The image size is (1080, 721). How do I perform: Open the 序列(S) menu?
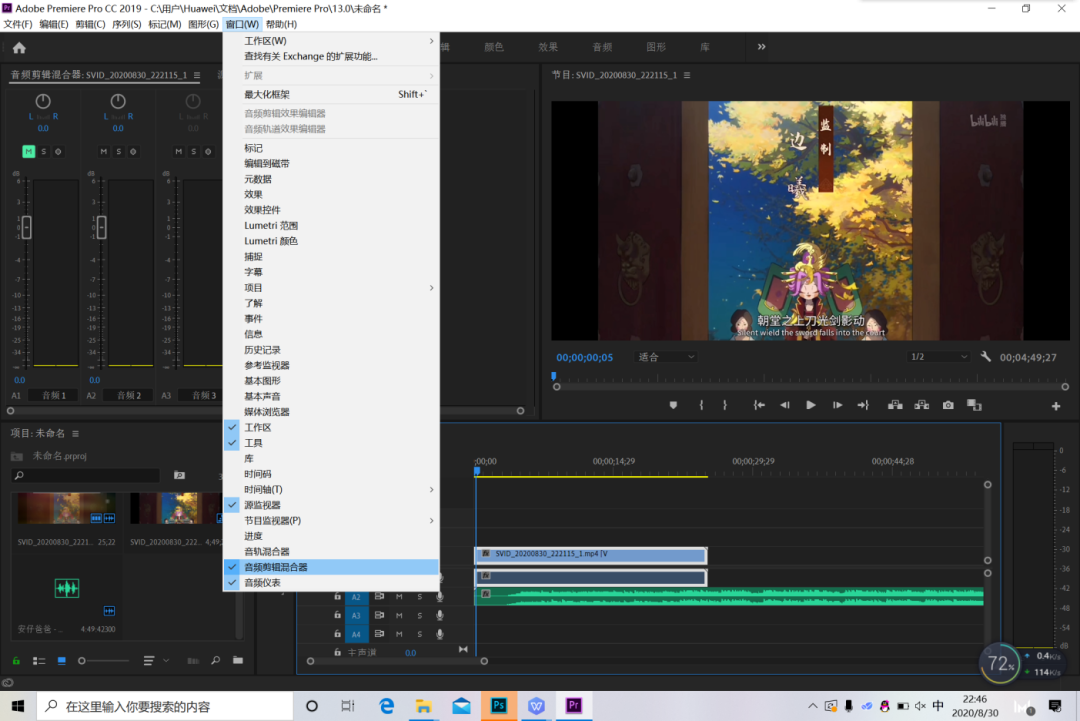pyautogui.click(x=126, y=24)
